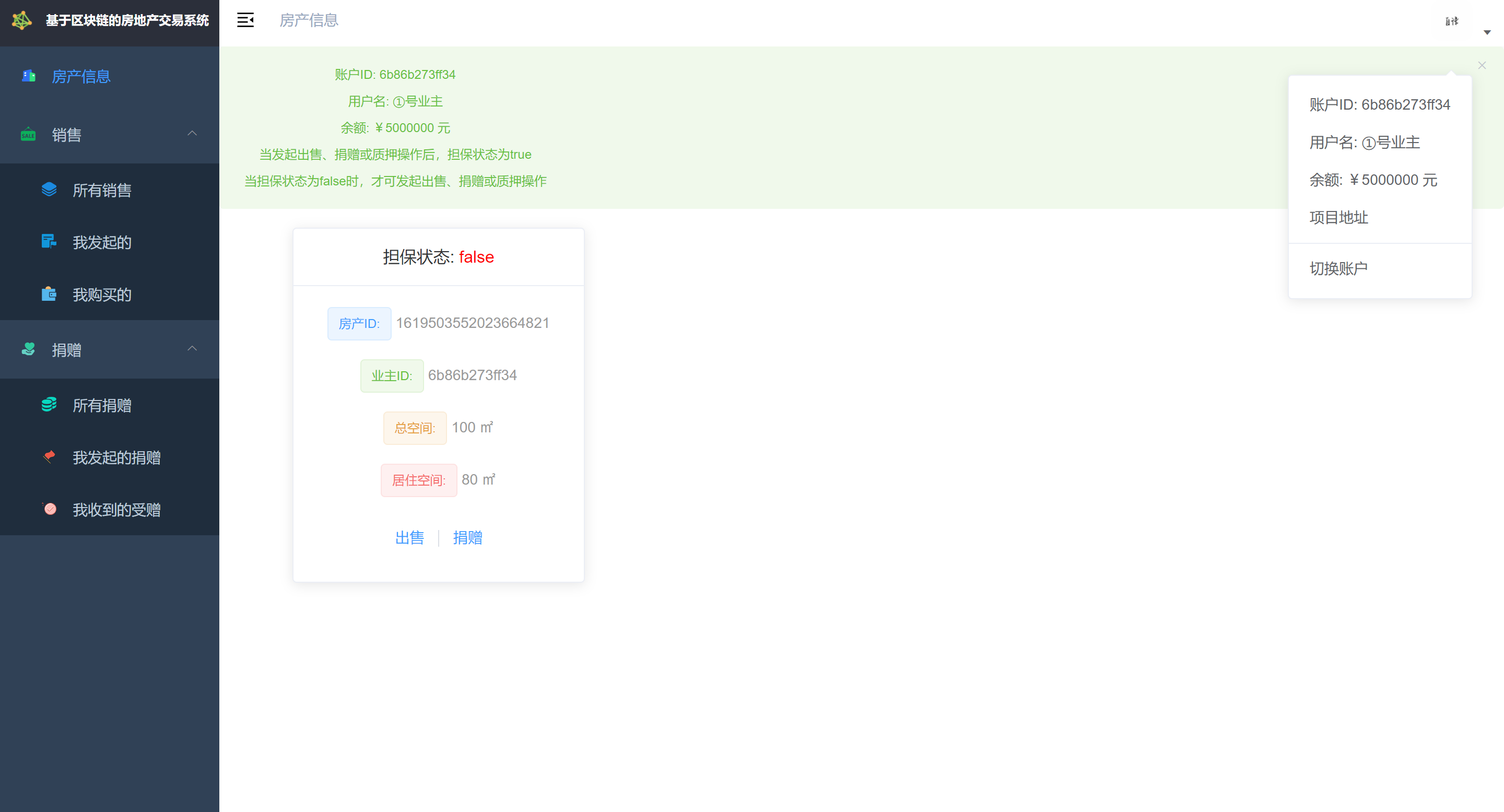Click the blue 房产ID tag label
This screenshot has width=1504, height=812.
[x=359, y=323]
